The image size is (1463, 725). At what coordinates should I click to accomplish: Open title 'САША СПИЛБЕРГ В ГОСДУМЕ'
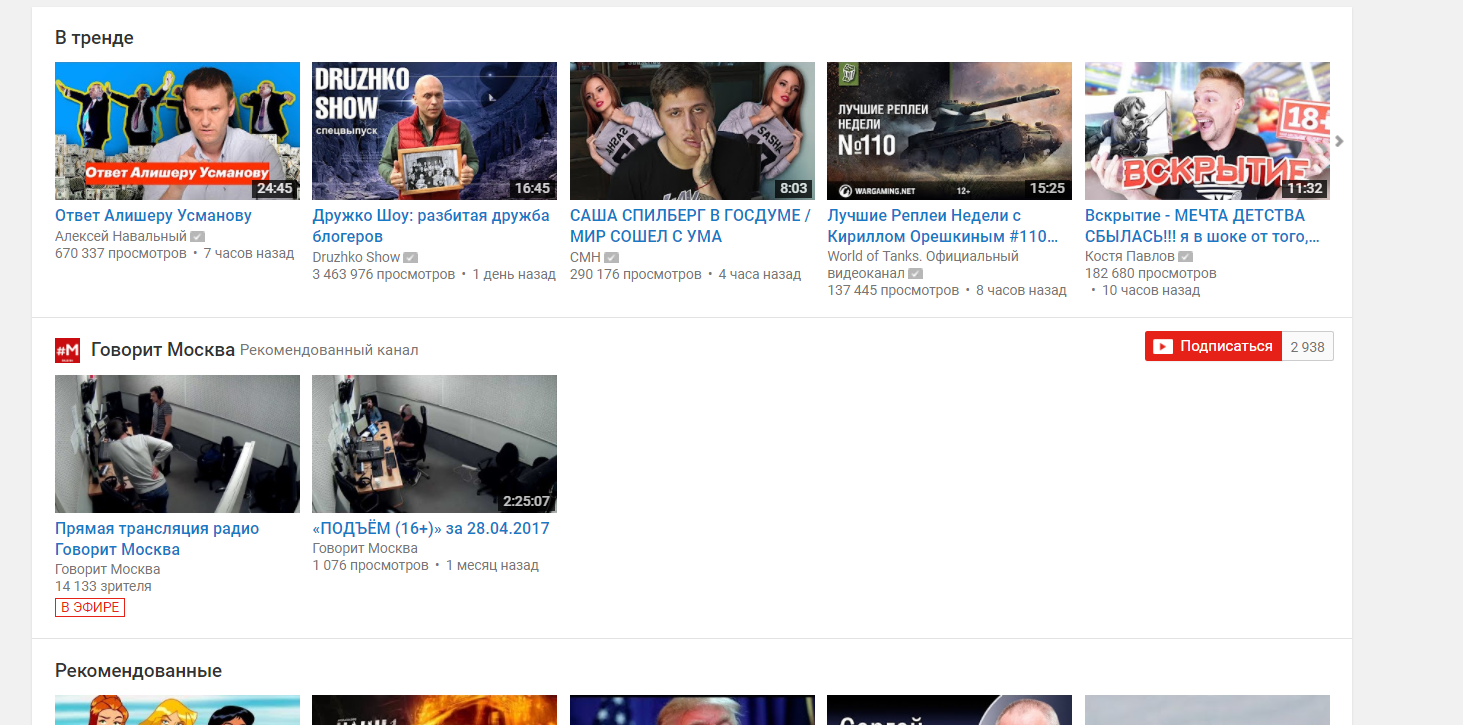690,226
